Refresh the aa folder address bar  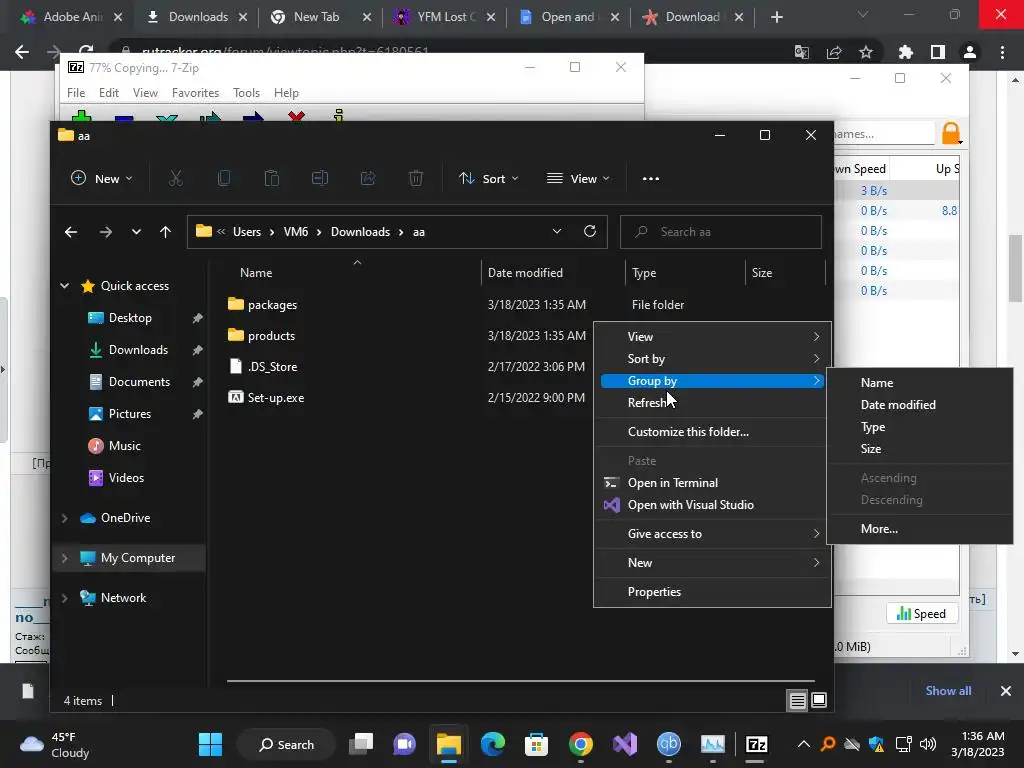590,231
